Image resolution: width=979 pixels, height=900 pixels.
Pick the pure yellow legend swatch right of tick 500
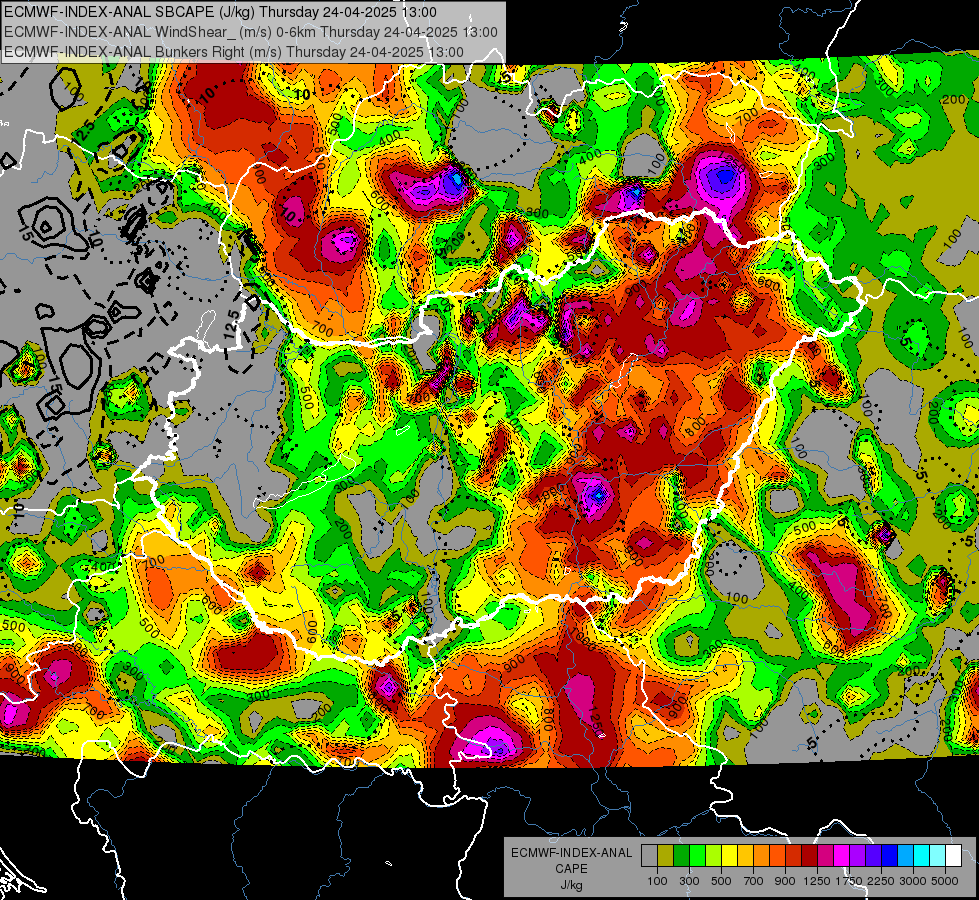click(x=729, y=856)
